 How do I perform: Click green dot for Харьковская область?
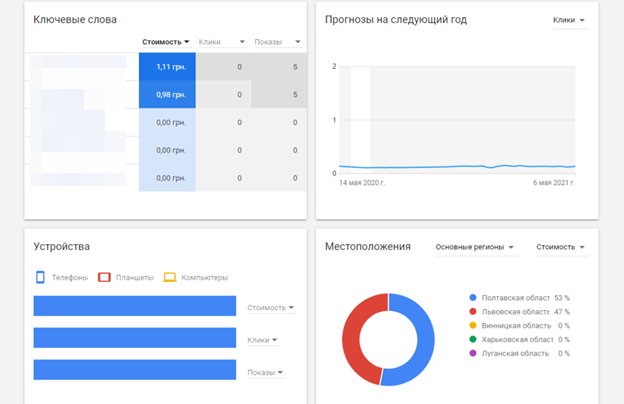[472, 340]
